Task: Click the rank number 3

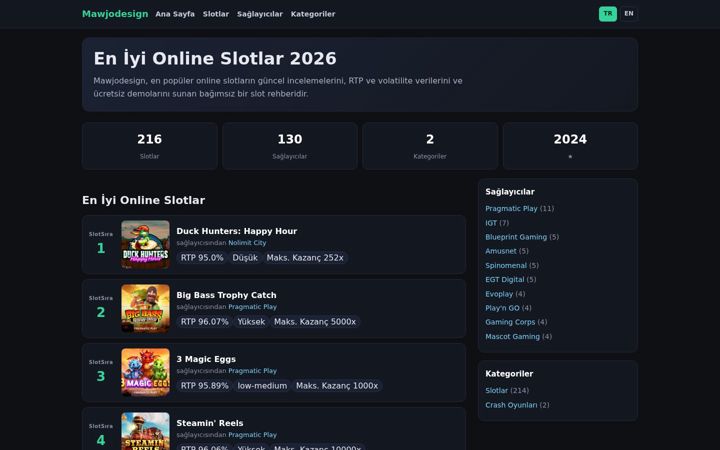Action: (101, 376)
